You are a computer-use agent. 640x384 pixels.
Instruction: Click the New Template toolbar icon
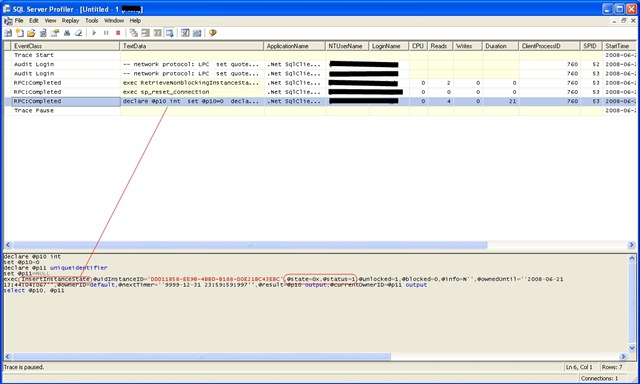[20, 33]
